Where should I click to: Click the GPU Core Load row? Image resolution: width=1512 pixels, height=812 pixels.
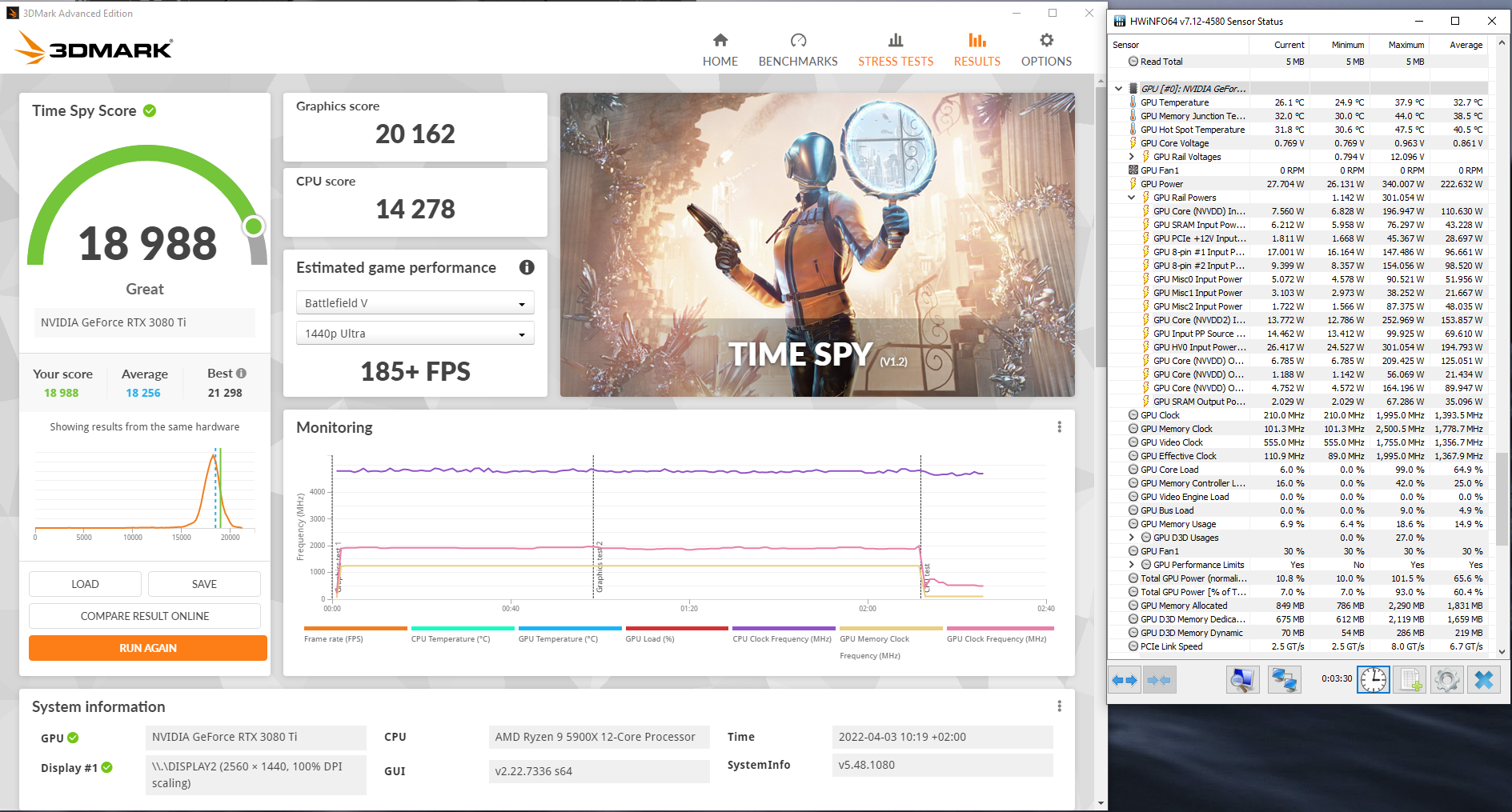click(1298, 470)
